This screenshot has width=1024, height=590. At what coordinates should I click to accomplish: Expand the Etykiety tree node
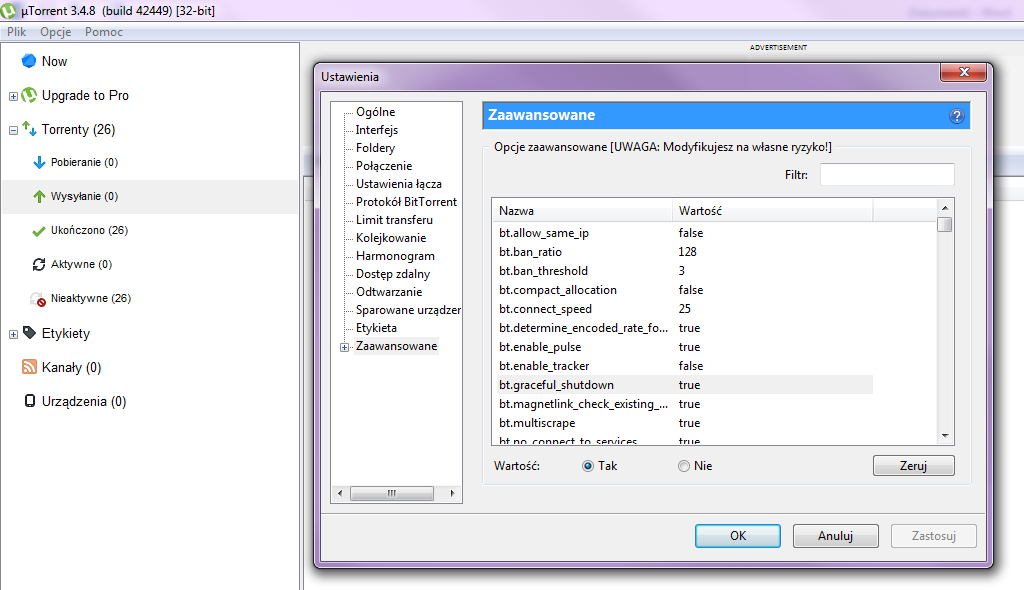click(x=13, y=334)
